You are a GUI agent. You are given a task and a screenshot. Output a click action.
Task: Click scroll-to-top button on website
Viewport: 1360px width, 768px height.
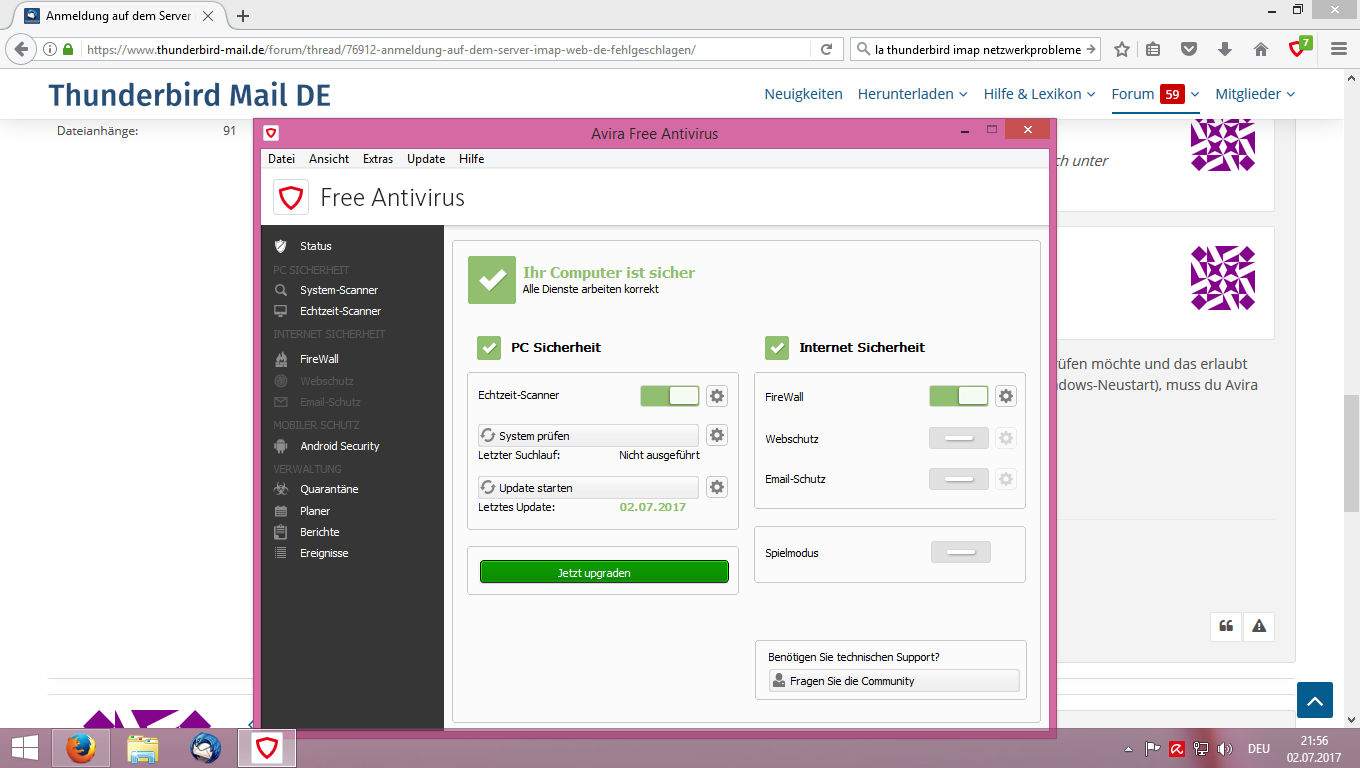pos(1315,700)
